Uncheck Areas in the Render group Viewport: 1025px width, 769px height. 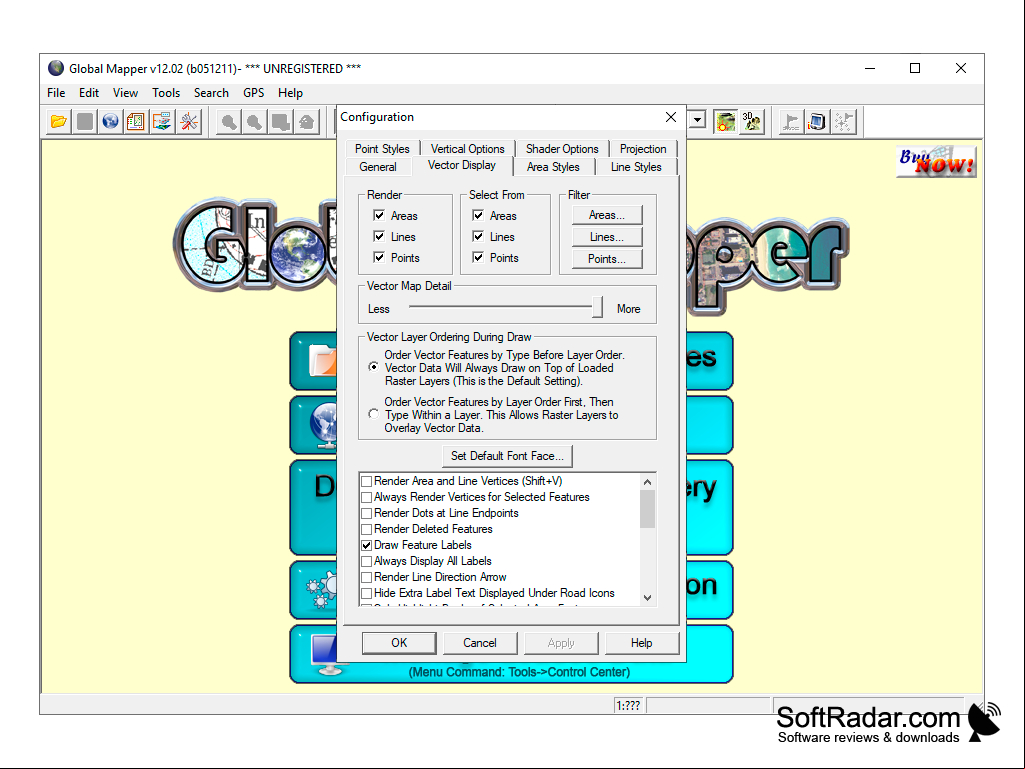[379, 215]
